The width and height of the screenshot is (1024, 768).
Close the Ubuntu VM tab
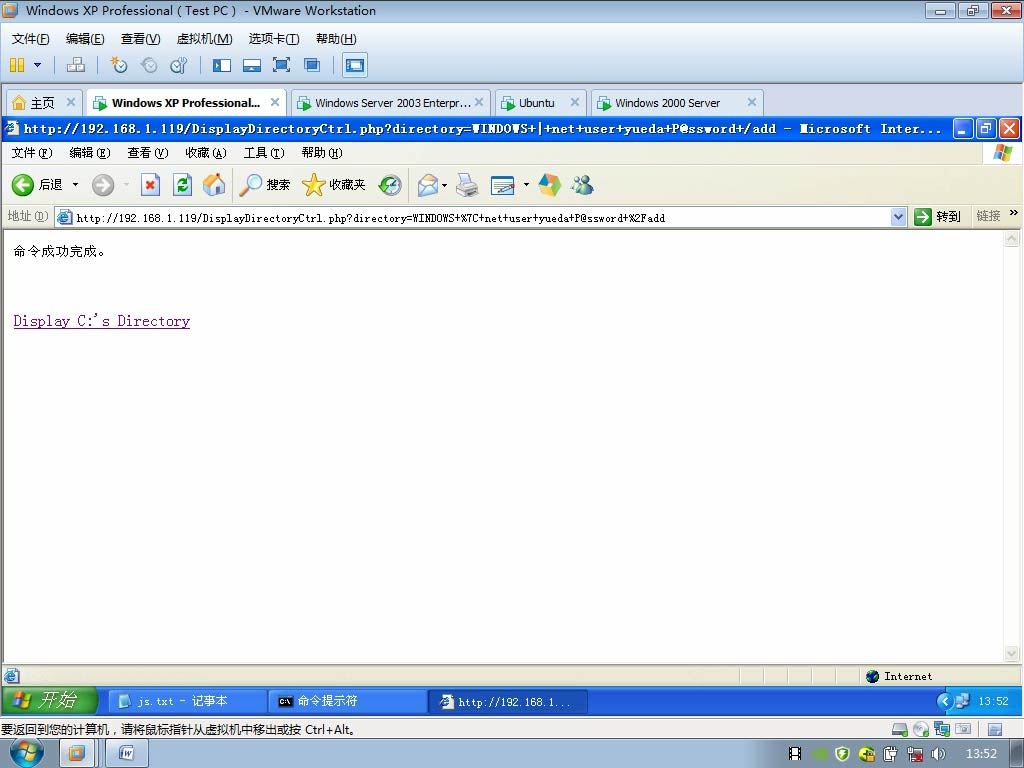[x=575, y=102]
